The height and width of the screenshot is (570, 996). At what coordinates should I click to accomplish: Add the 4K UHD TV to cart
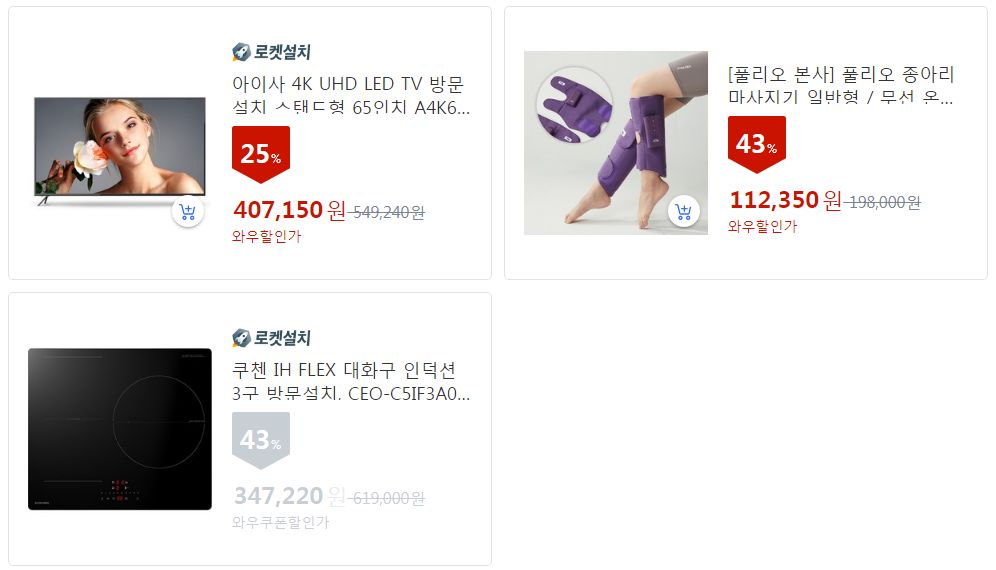[188, 212]
